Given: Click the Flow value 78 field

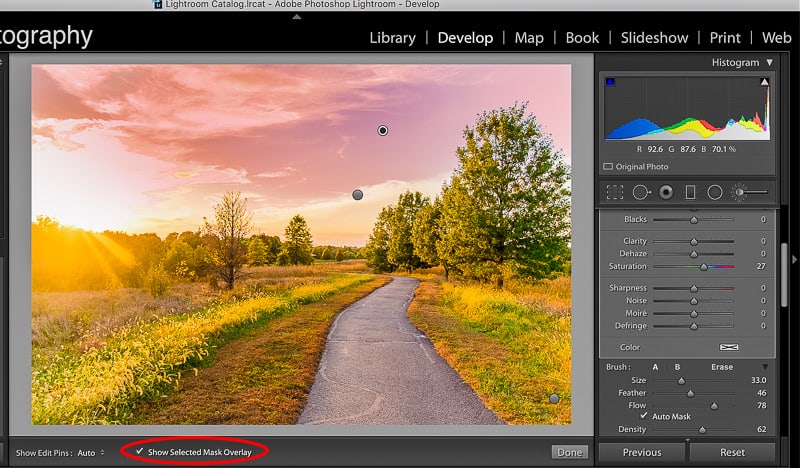Looking at the screenshot, I should (x=761, y=405).
